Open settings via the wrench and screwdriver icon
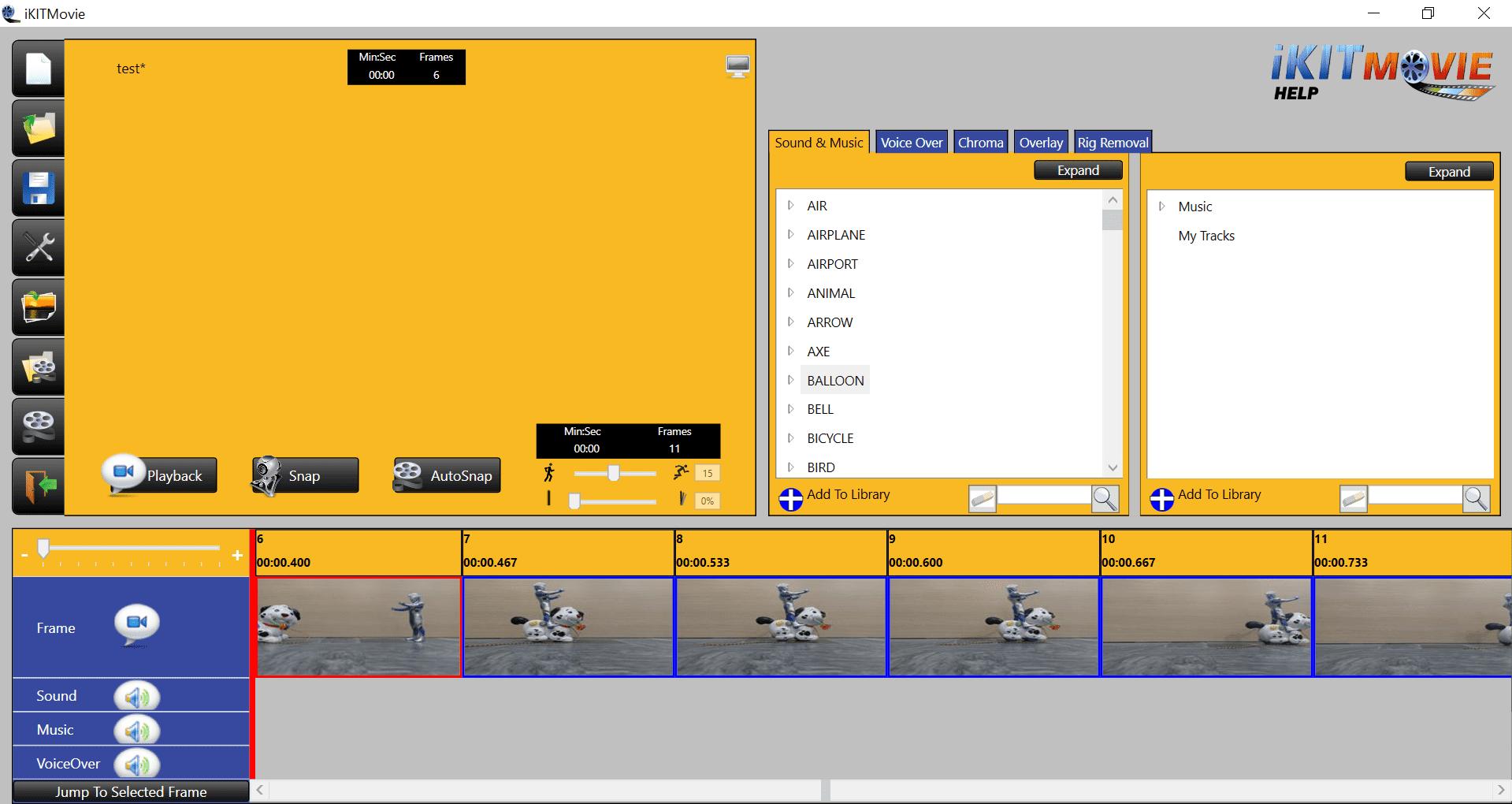Viewport: 1512px width, 804px height. 38,248
